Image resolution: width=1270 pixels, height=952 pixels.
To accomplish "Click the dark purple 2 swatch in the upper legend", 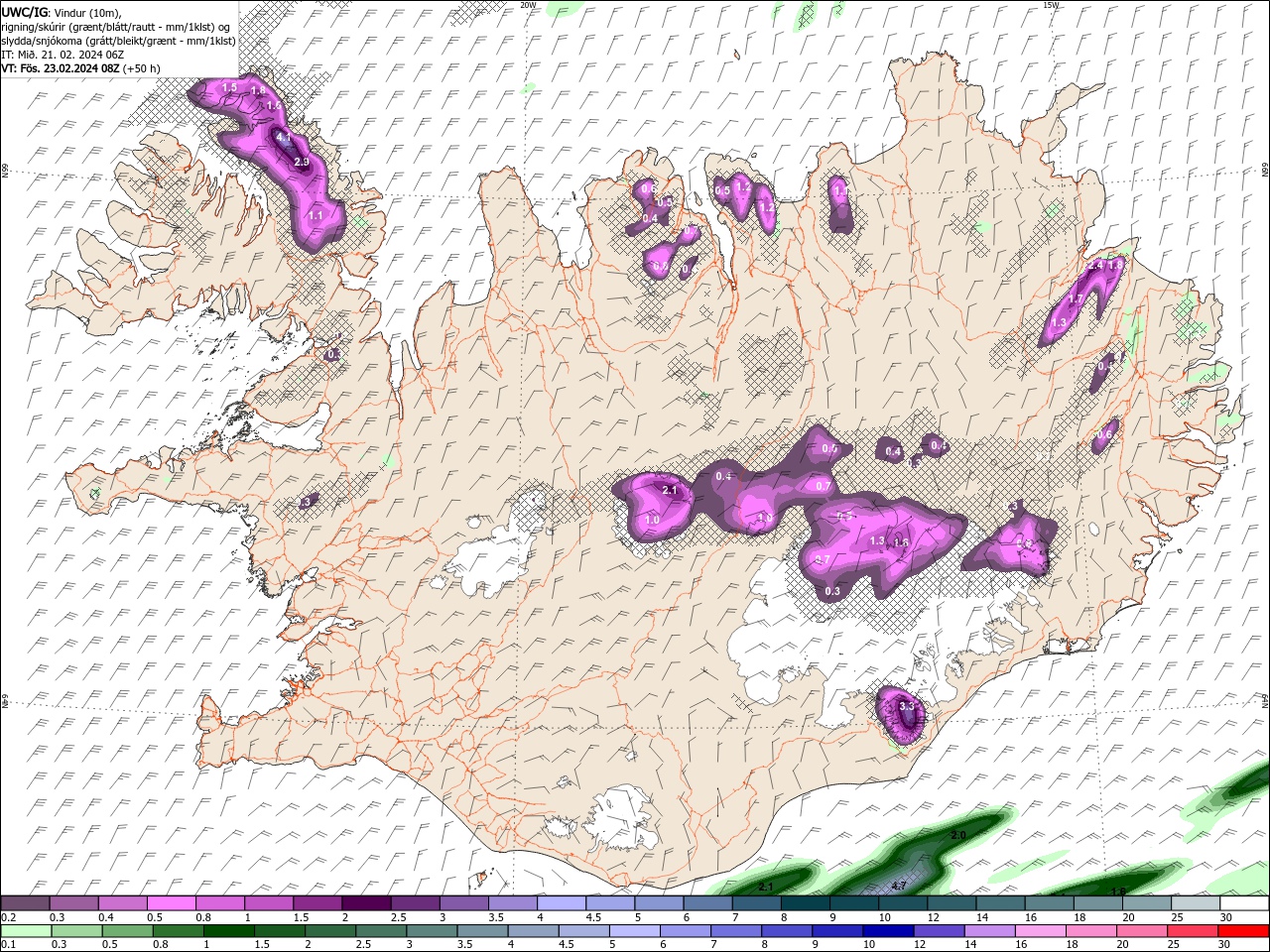I will (x=365, y=903).
